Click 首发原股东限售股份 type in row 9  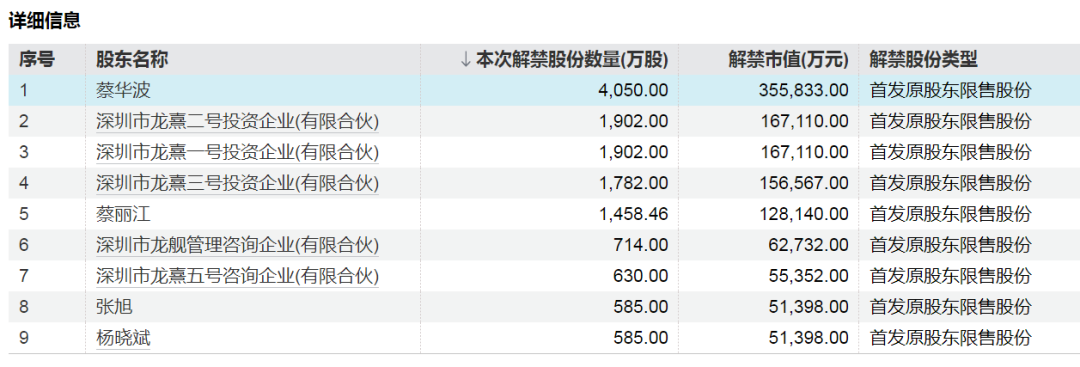click(x=951, y=338)
